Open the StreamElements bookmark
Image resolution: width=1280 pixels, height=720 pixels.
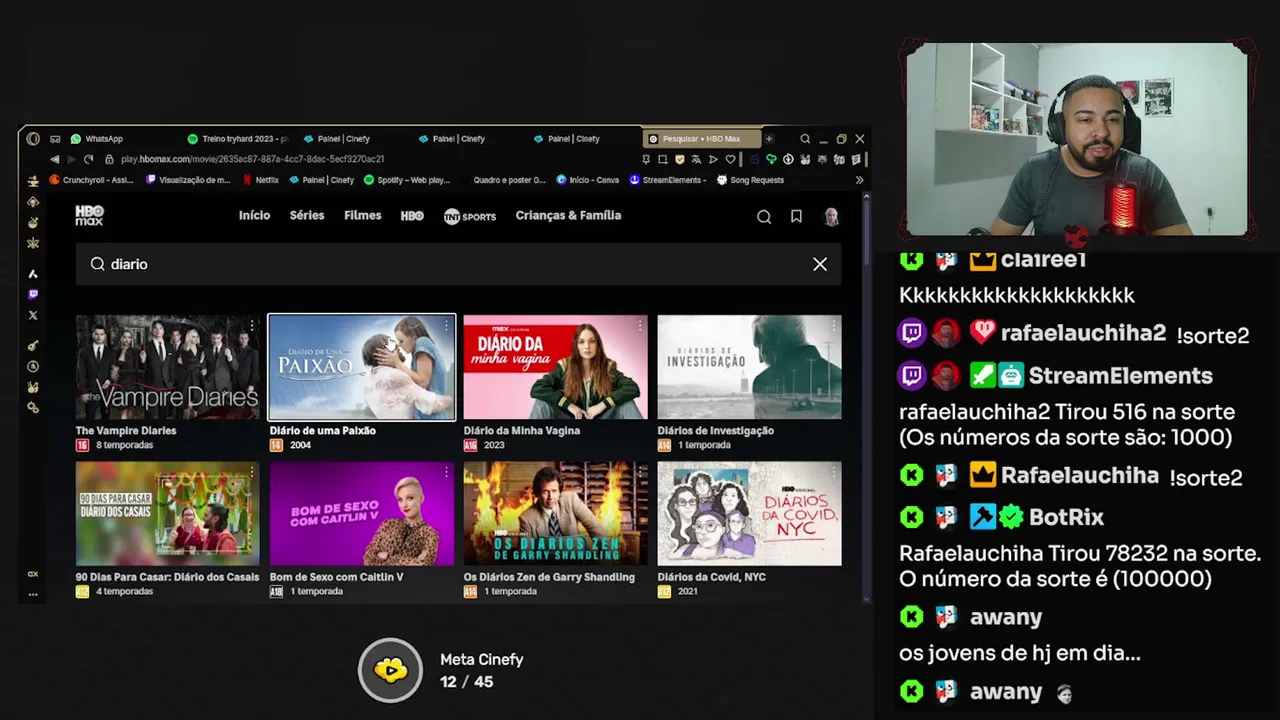pos(669,180)
